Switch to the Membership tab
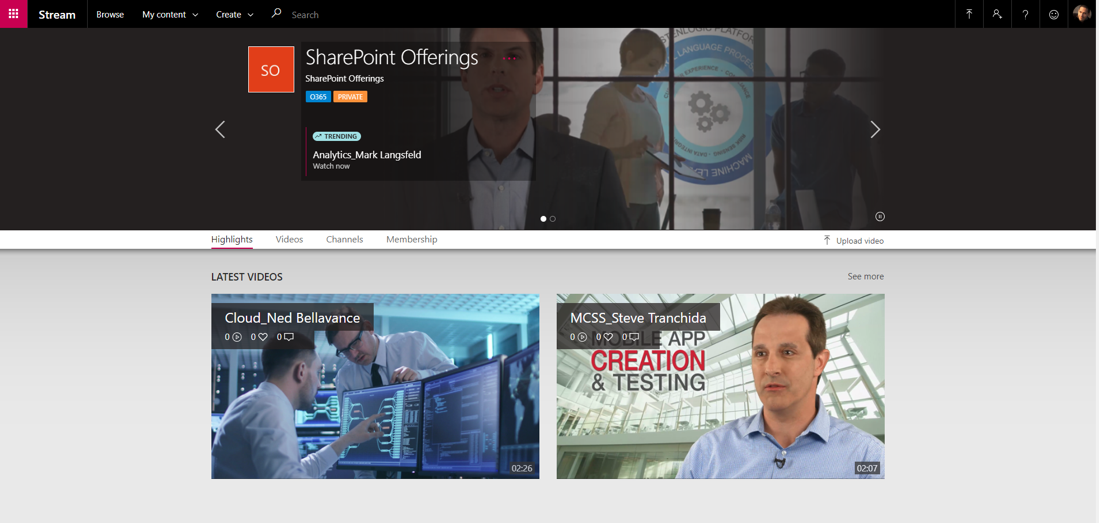Screen dimensions: 1099x523 point(411,240)
